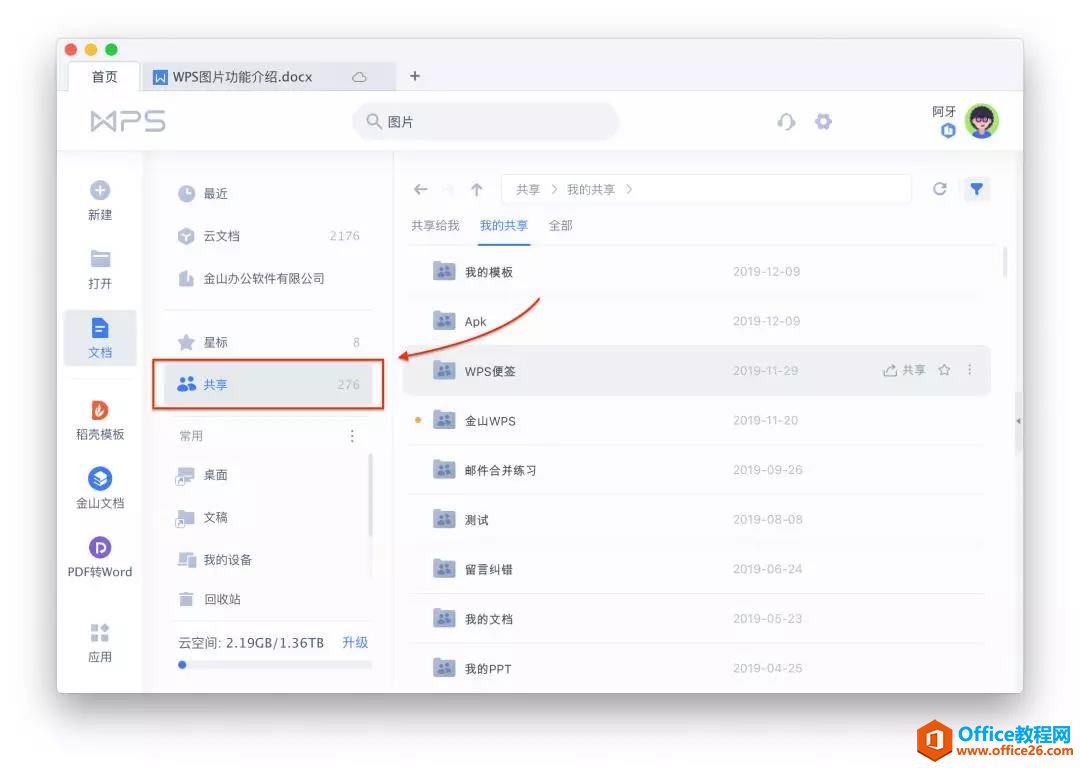1080x768 pixels.
Task: Open the 测试 folder
Action: point(697,519)
